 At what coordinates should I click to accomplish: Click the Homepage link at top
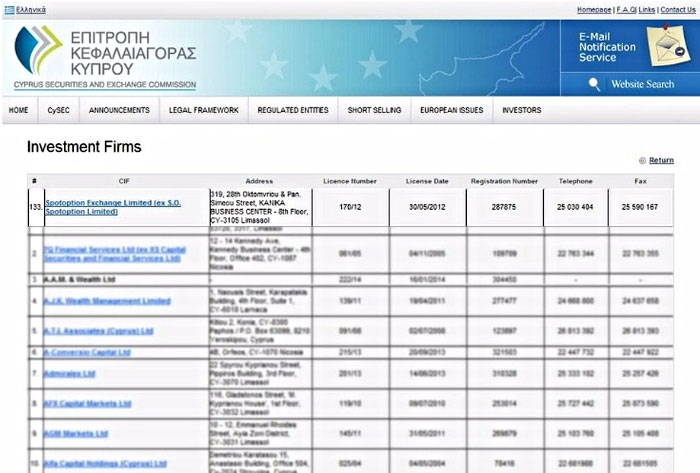594,9
